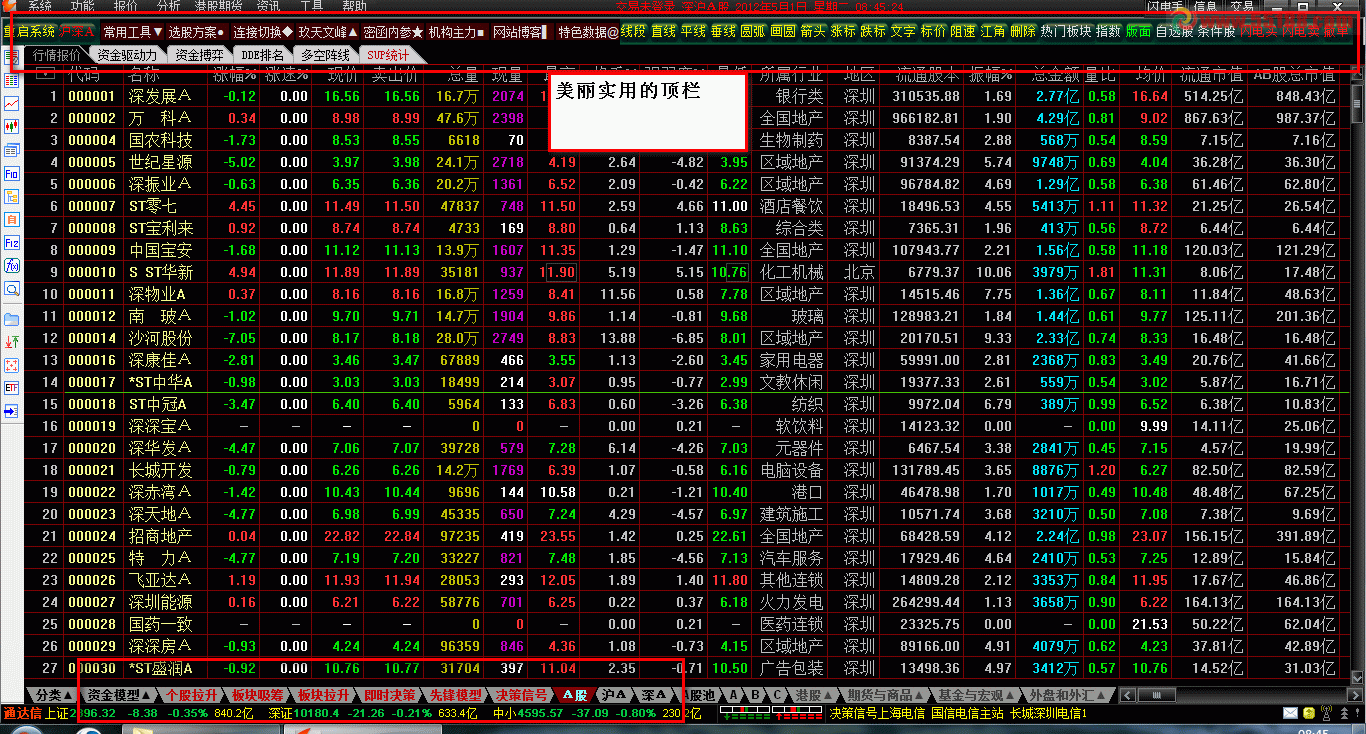Expand the 期货与商品 bottom tab menu
The width and height of the screenshot is (1366, 734).
885,694
